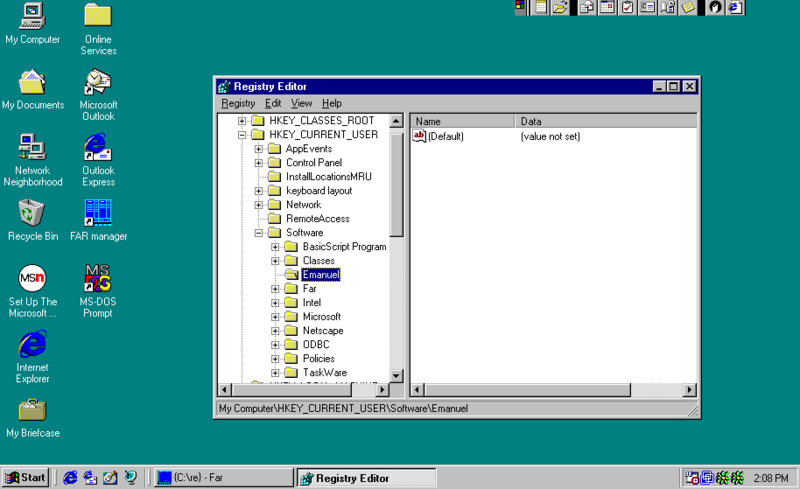Screen dimensions: 800x489
Task: Click Open Office Document on shortcut bar
Action: click(x=560, y=7)
